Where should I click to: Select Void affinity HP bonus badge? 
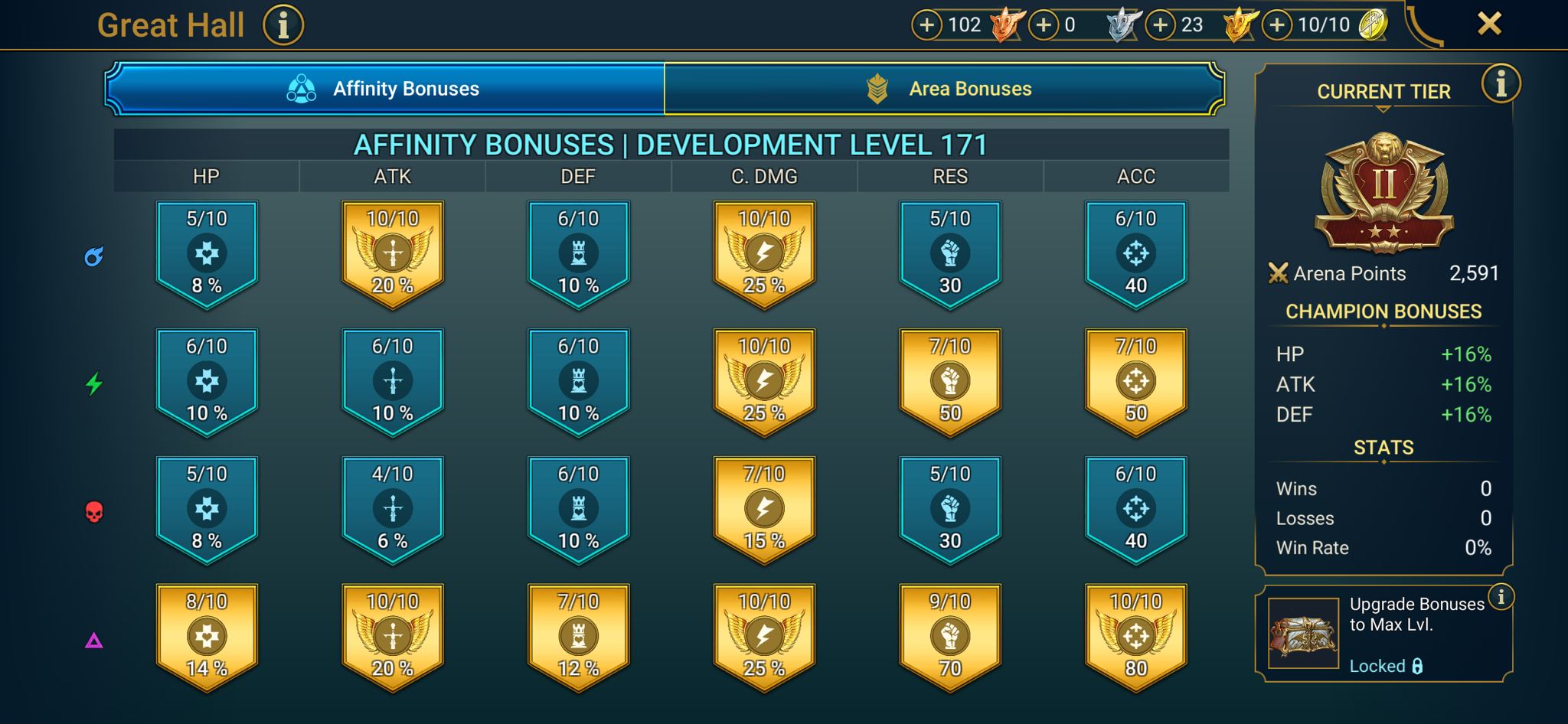click(x=207, y=638)
